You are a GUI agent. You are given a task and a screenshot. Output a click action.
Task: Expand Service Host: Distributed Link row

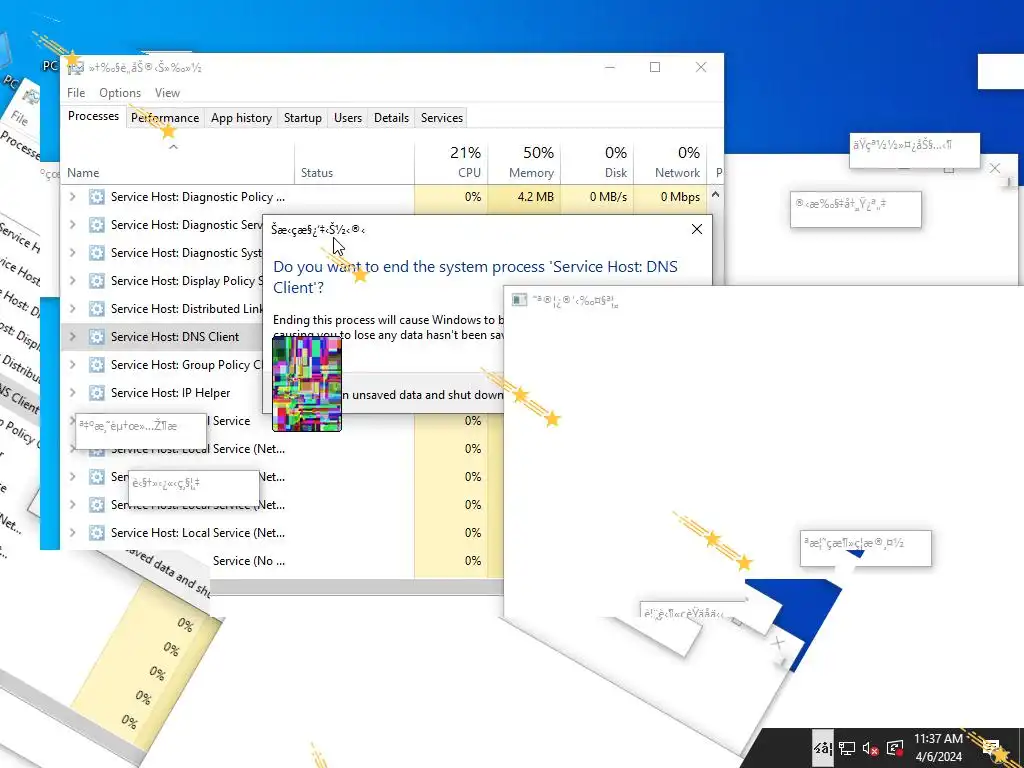72,309
